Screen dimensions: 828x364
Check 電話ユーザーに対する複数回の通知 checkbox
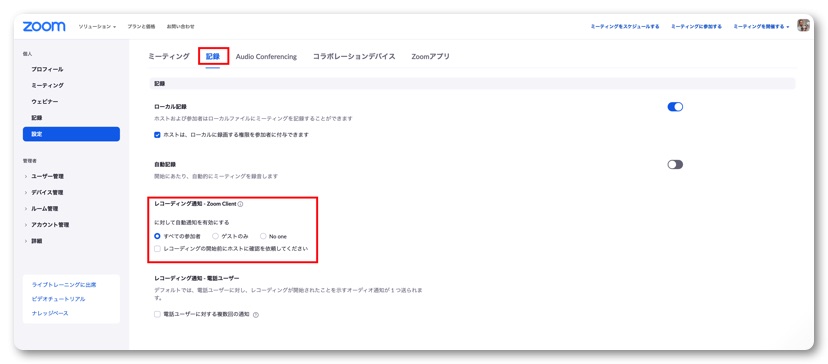click(x=157, y=314)
